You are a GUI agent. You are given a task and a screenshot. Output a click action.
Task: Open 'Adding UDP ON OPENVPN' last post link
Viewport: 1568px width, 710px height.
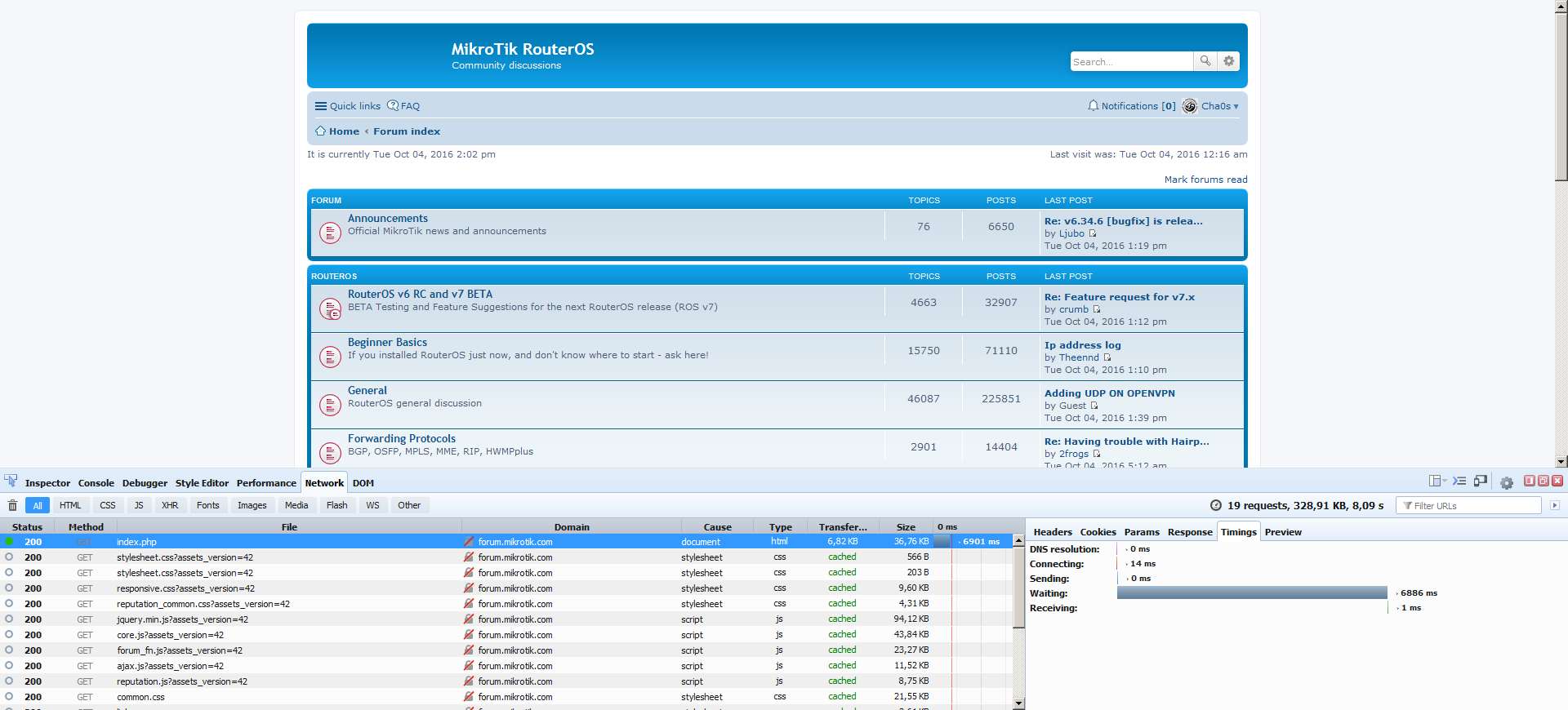point(1110,393)
